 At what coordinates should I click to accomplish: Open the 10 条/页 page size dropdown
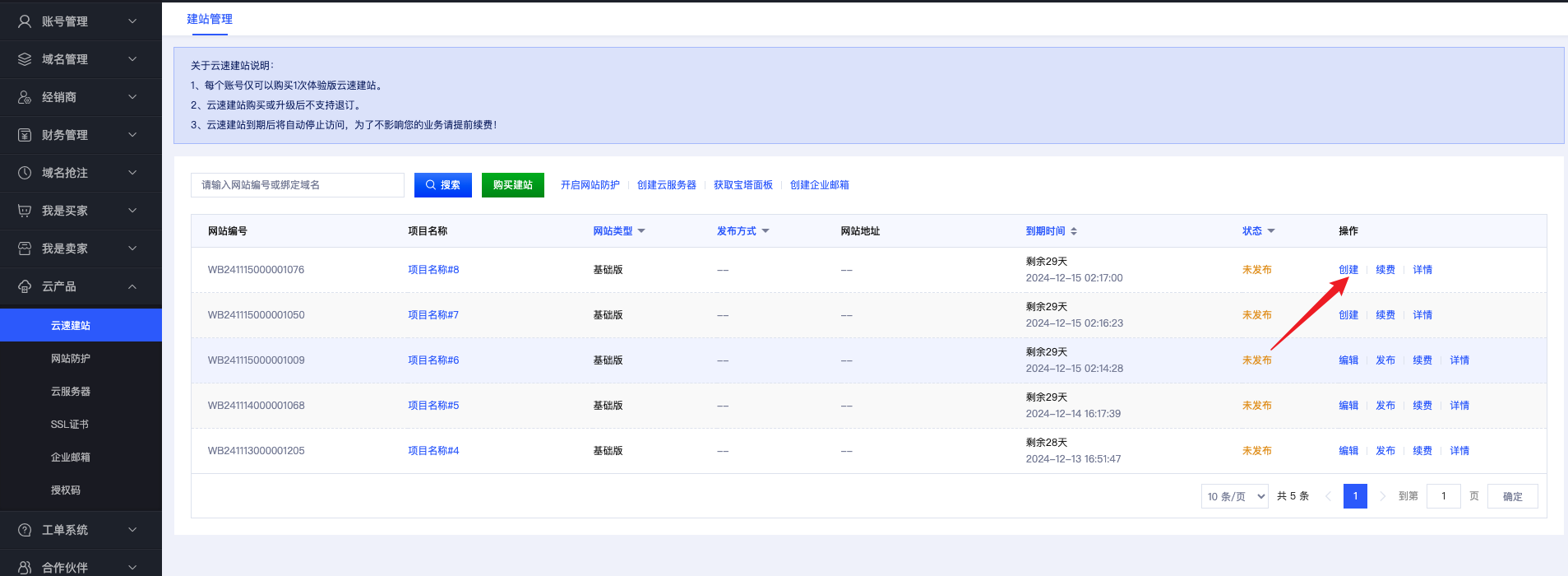[1234, 496]
